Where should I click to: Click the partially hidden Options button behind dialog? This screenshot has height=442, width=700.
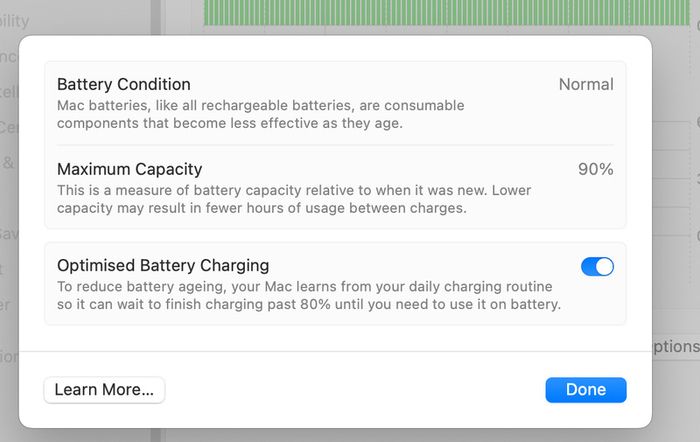pyautogui.click(x=676, y=346)
